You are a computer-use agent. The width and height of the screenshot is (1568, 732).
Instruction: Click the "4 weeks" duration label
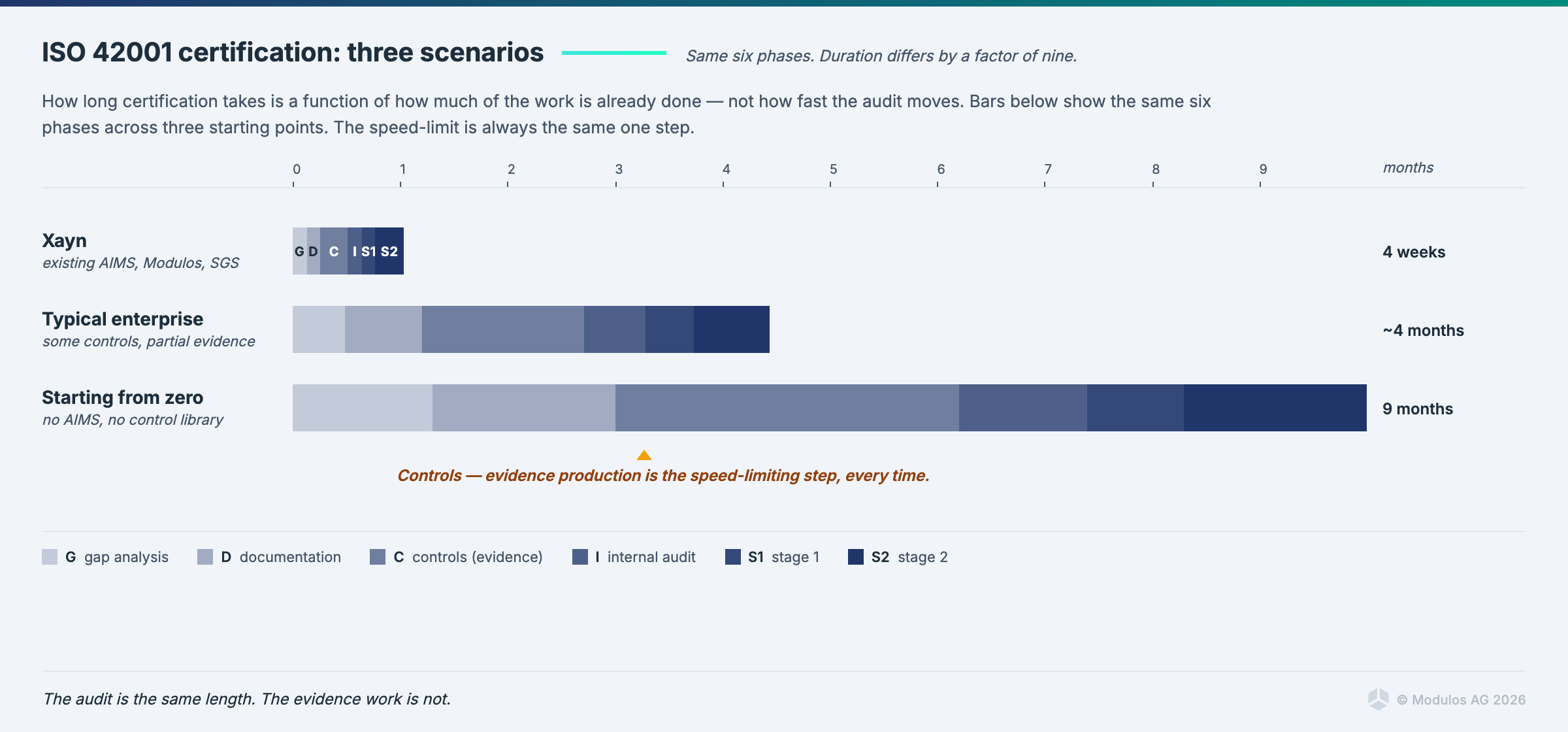[x=1414, y=252]
